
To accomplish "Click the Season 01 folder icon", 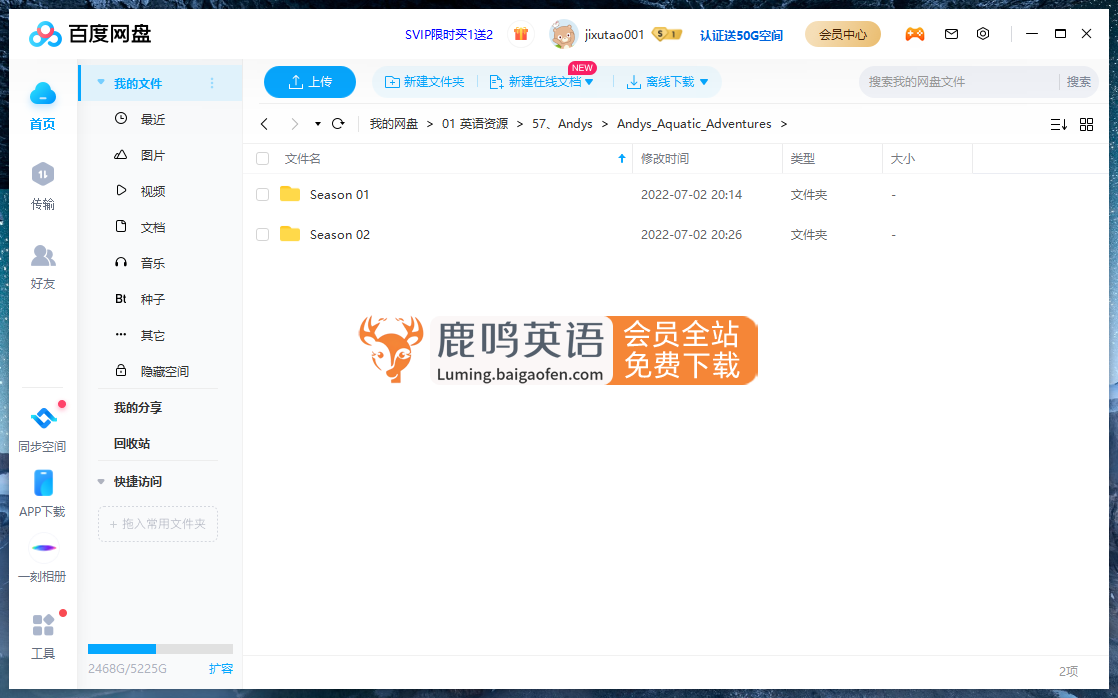I will [x=289, y=194].
